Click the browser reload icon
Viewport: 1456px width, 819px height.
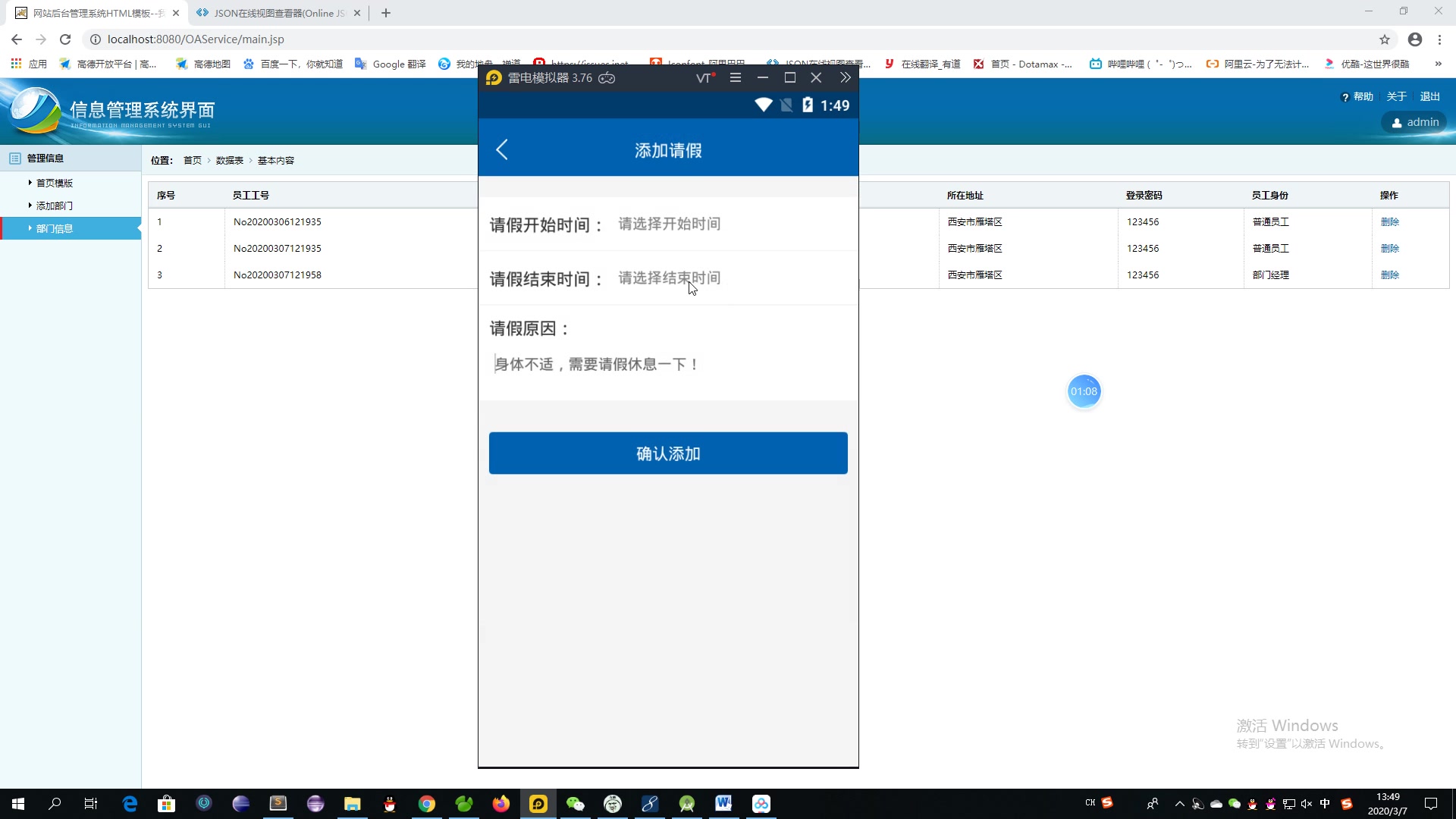click(65, 39)
